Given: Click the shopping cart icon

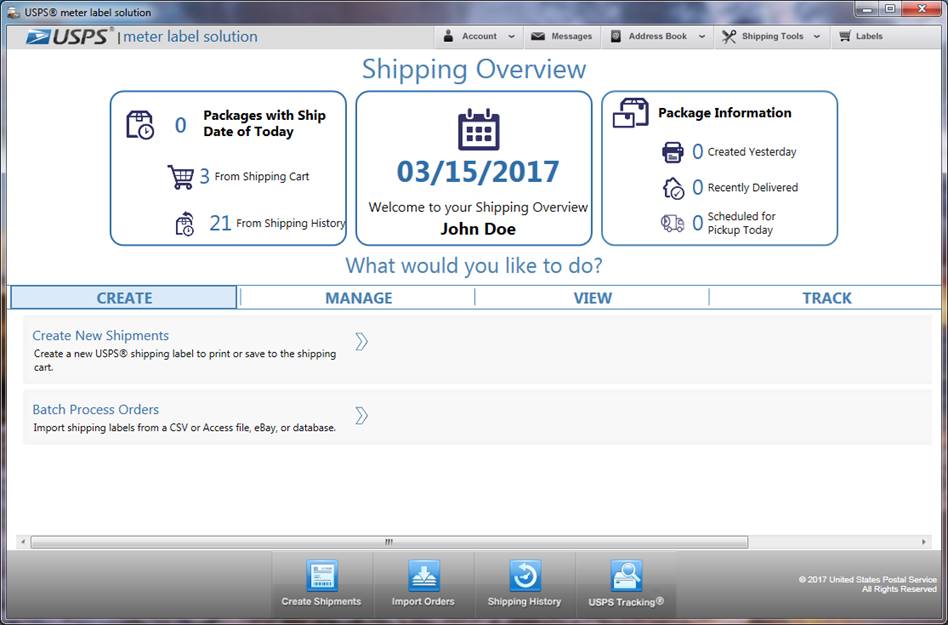Looking at the screenshot, I should click(x=181, y=176).
